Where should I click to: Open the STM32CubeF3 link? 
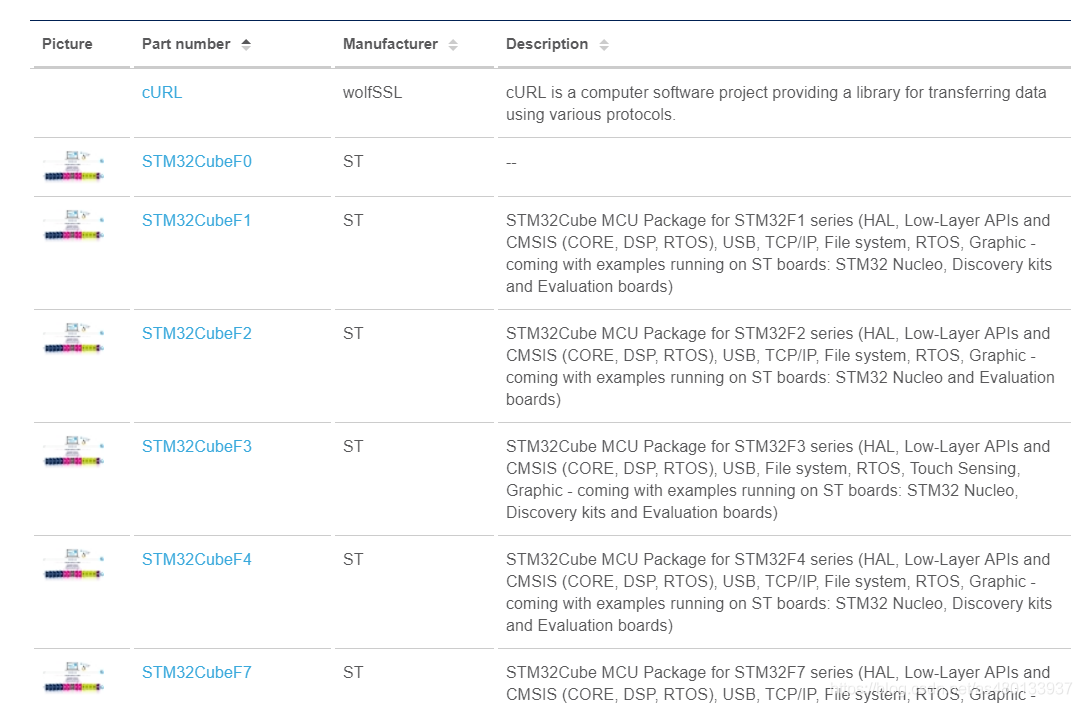pyautogui.click(x=197, y=447)
